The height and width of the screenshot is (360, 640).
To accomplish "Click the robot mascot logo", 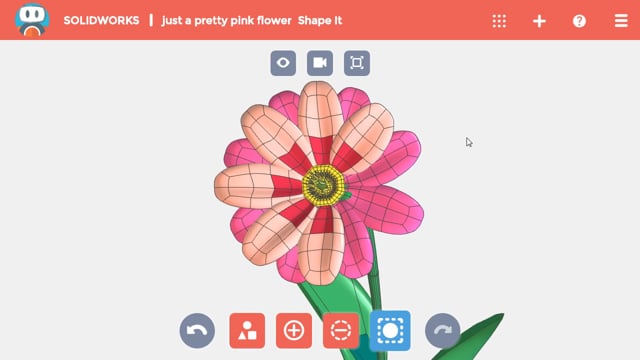I will point(32,20).
